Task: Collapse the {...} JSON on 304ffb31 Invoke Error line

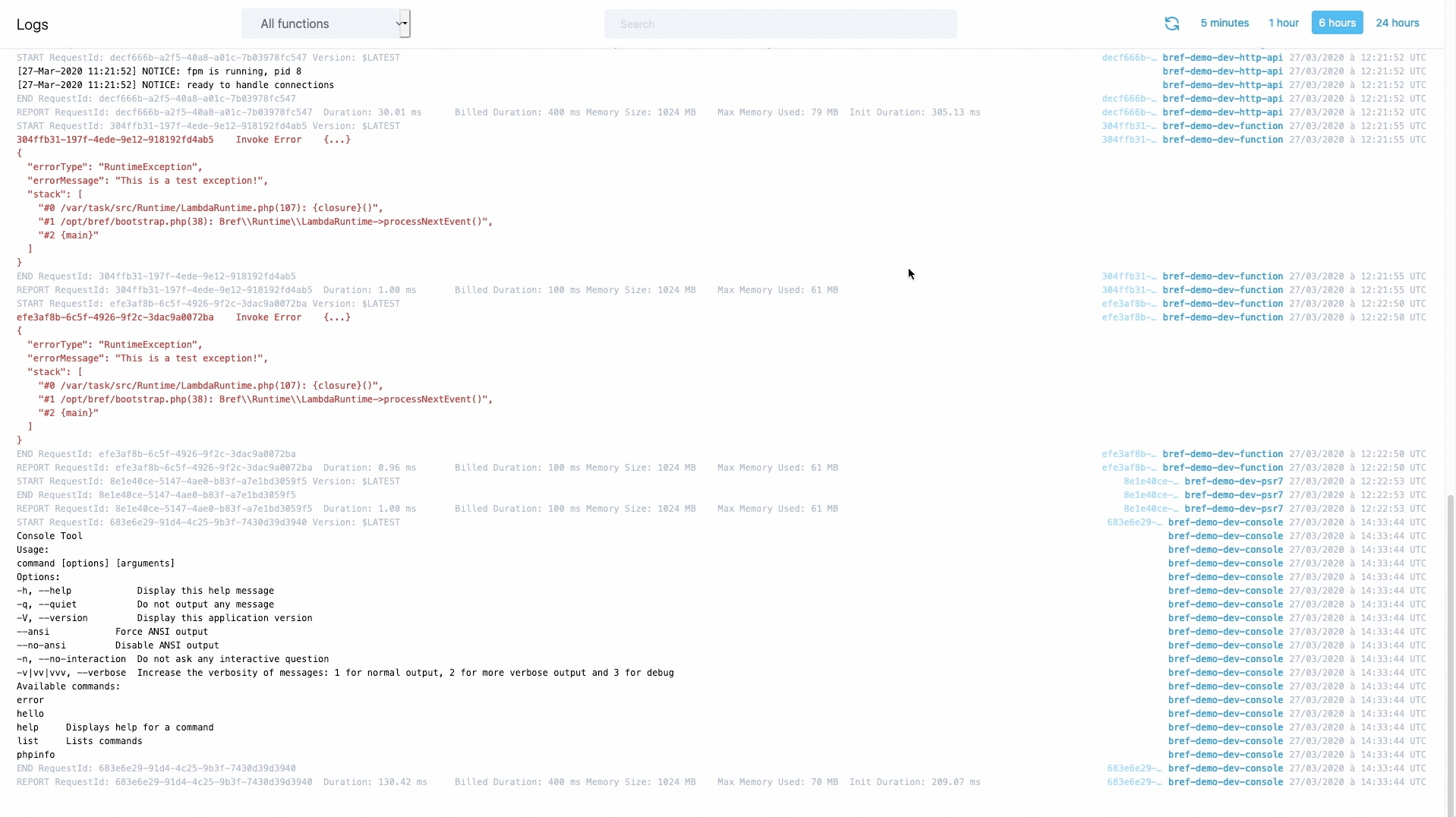Action: (x=337, y=140)
